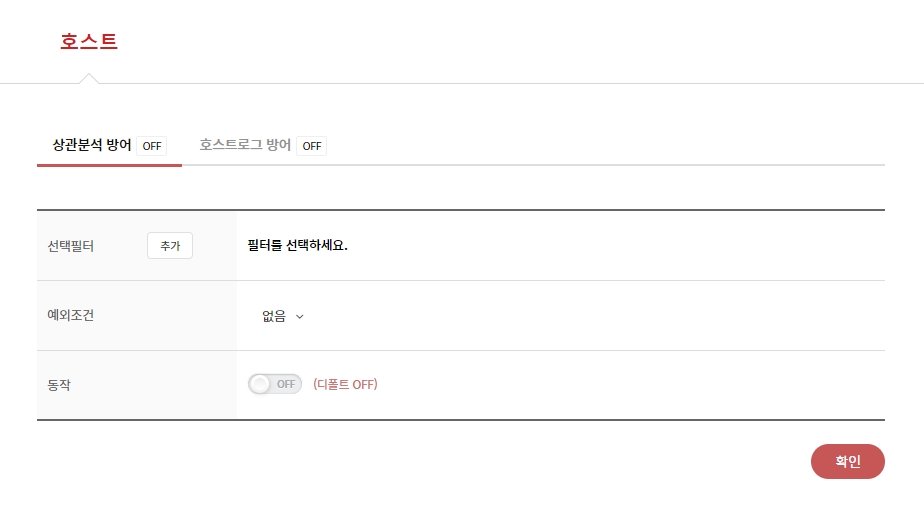Click the chevron arrow next to 없음
Screen dimensions: 924x511
300,317
